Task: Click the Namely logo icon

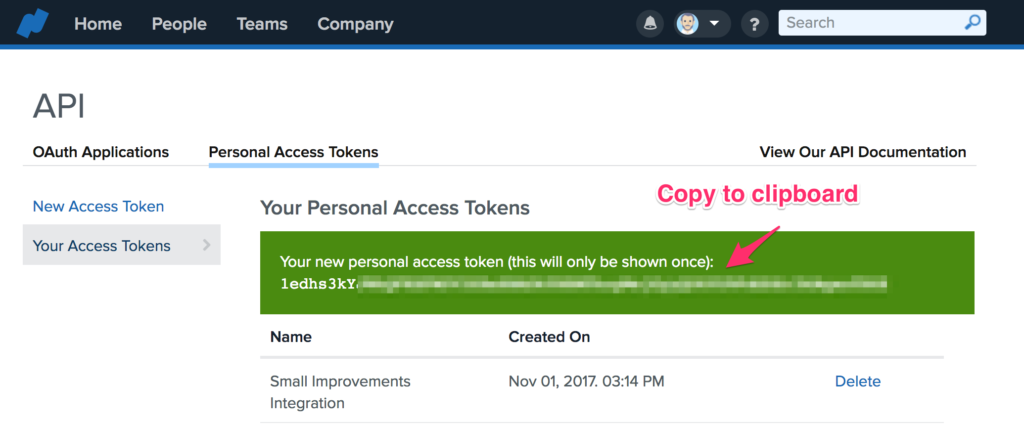Action: pos(33,23)
